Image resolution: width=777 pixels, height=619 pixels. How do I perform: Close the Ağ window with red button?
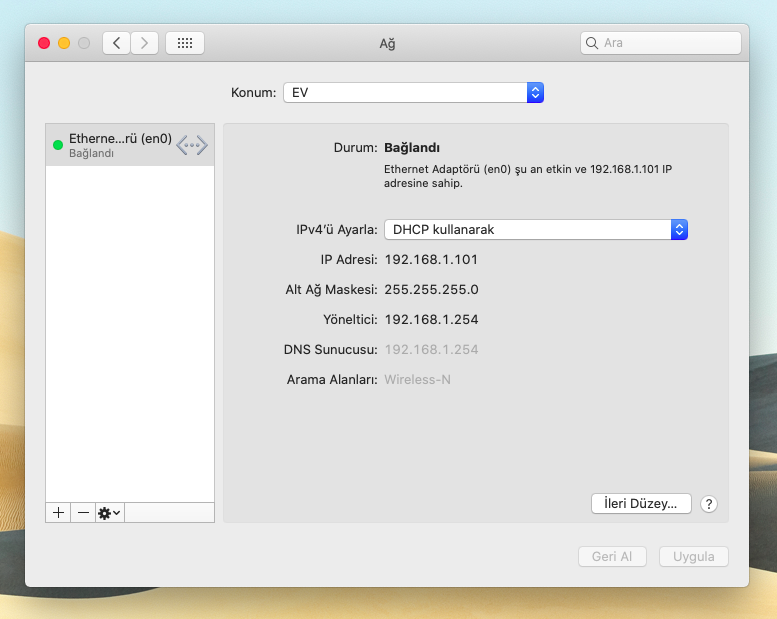(44, 43)
